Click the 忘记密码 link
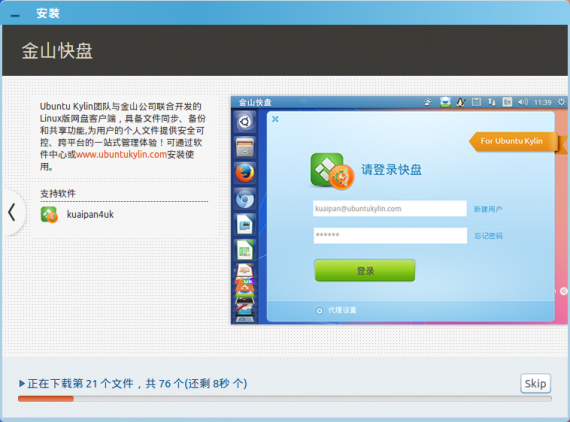 tap(488, 236)
